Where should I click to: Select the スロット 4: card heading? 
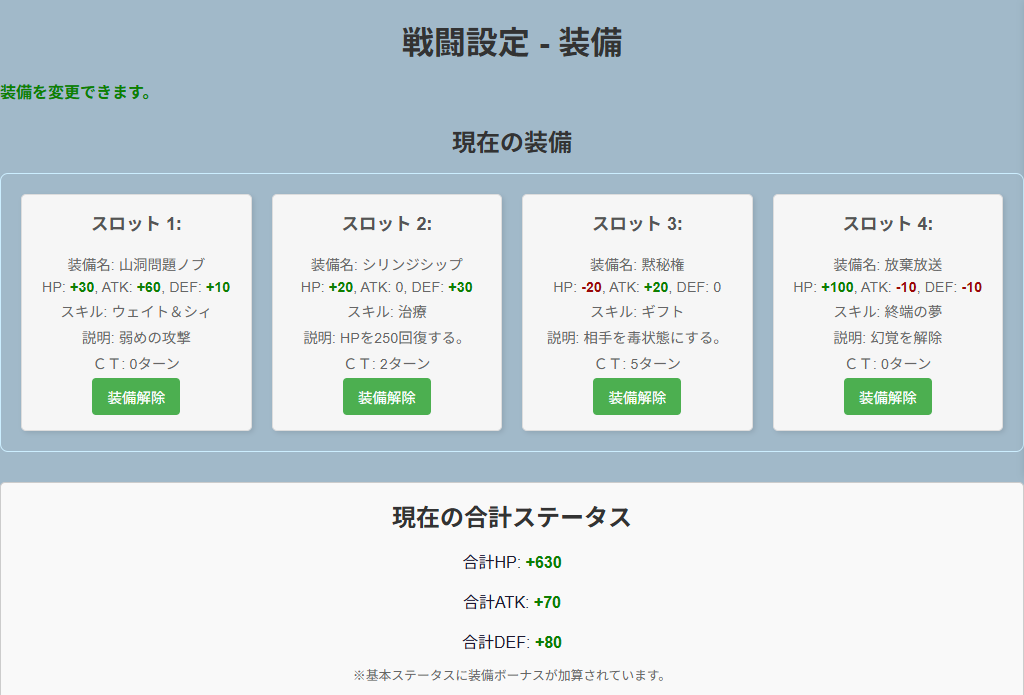click(x=887, y=224)
